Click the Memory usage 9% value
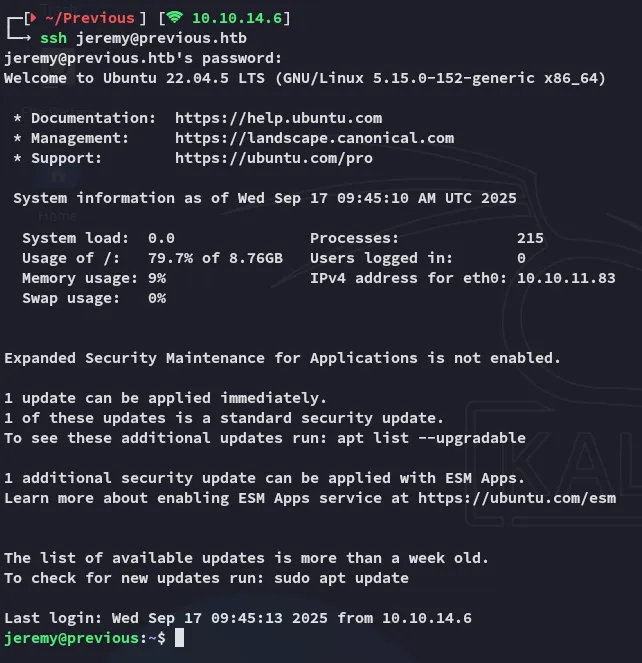 click(157, 278)
